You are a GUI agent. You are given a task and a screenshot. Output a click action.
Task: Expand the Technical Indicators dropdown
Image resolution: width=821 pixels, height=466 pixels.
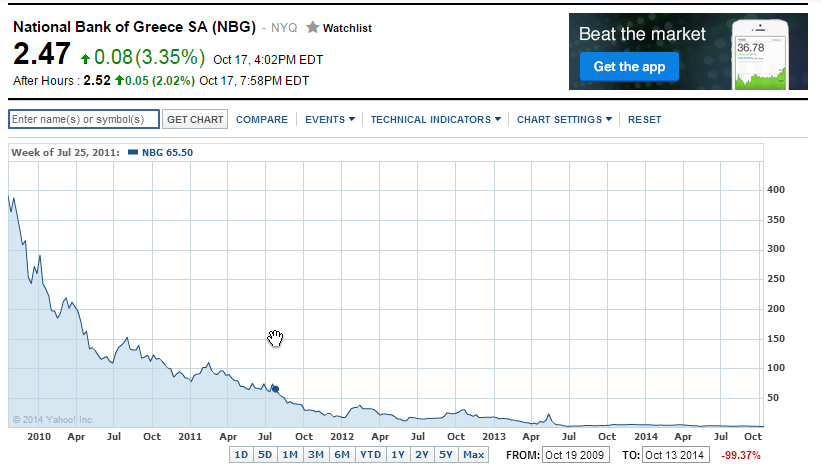[436, 119]
